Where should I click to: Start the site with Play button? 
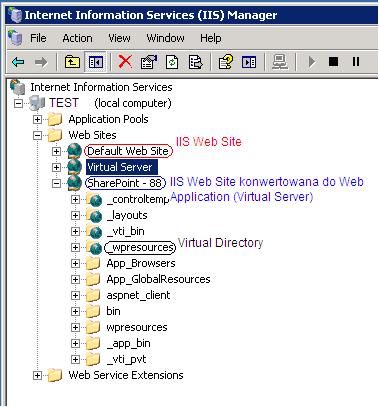pyautogui.click(x=312, y=62)
